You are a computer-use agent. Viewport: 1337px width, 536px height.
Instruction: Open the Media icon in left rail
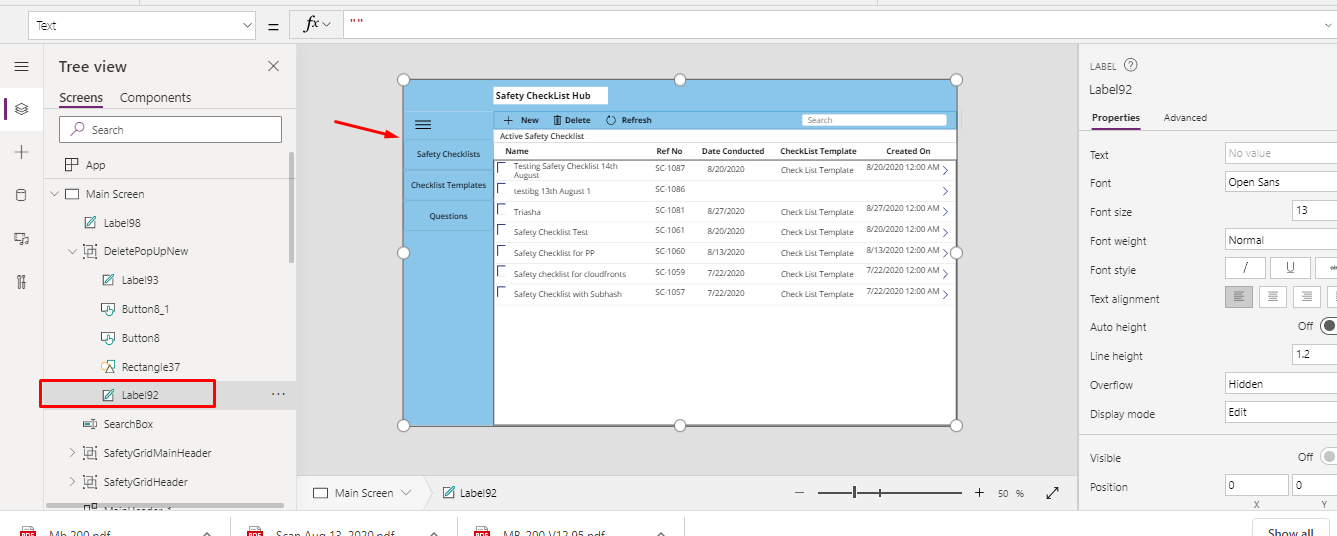21,238
